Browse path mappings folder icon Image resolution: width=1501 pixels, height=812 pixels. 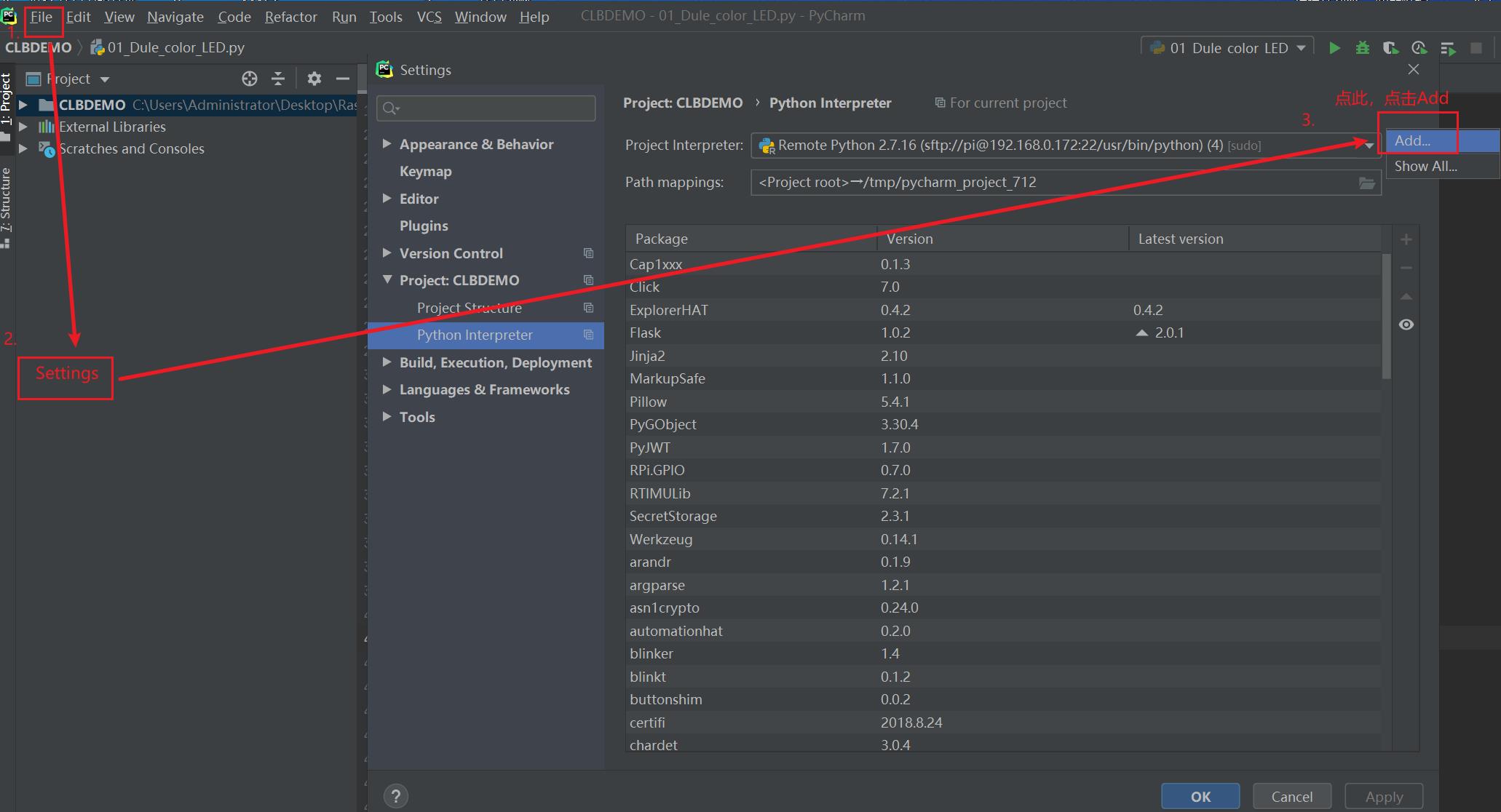coord(1366,183)
